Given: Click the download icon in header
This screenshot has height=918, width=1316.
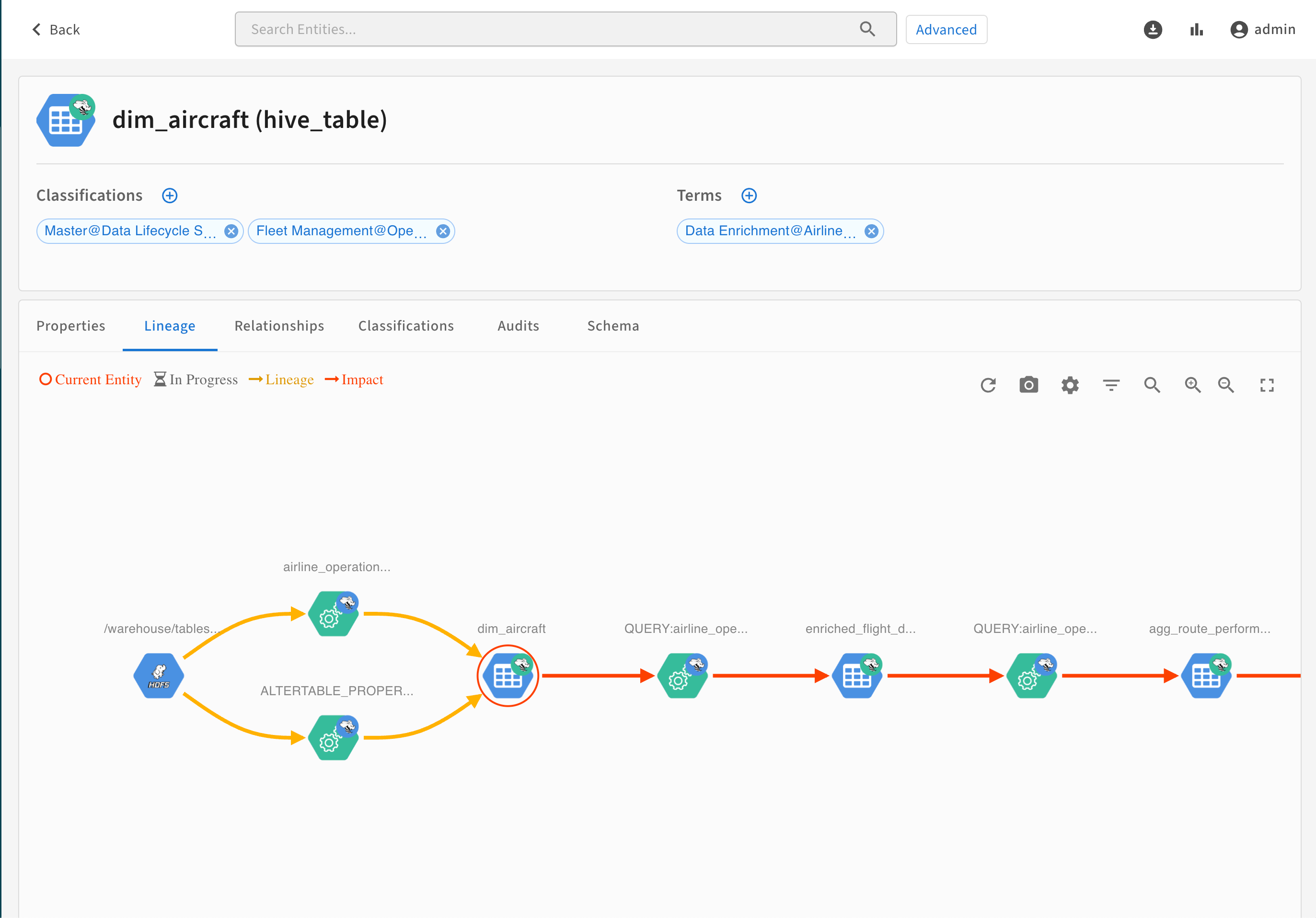Looking at the screenshot, I should [1153, 30].
